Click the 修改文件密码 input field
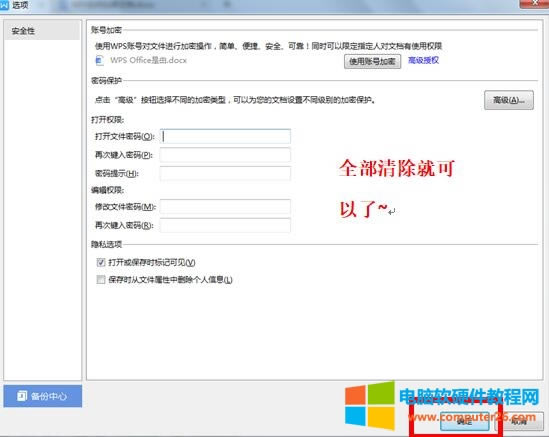The height and width of the screenshot is (437, 549). (225, 207)
